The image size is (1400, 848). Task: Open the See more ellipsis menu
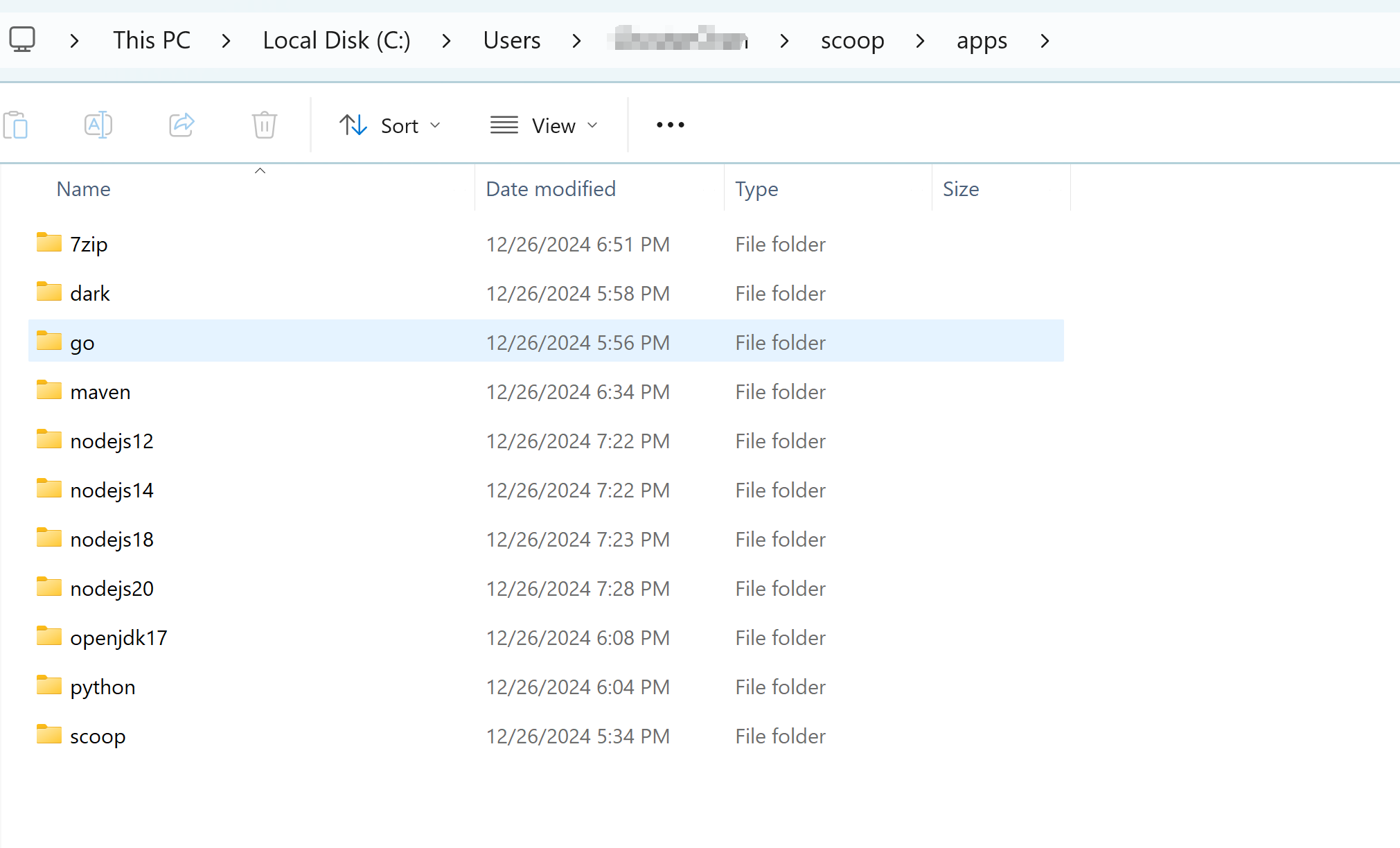(x=670, y=125)
